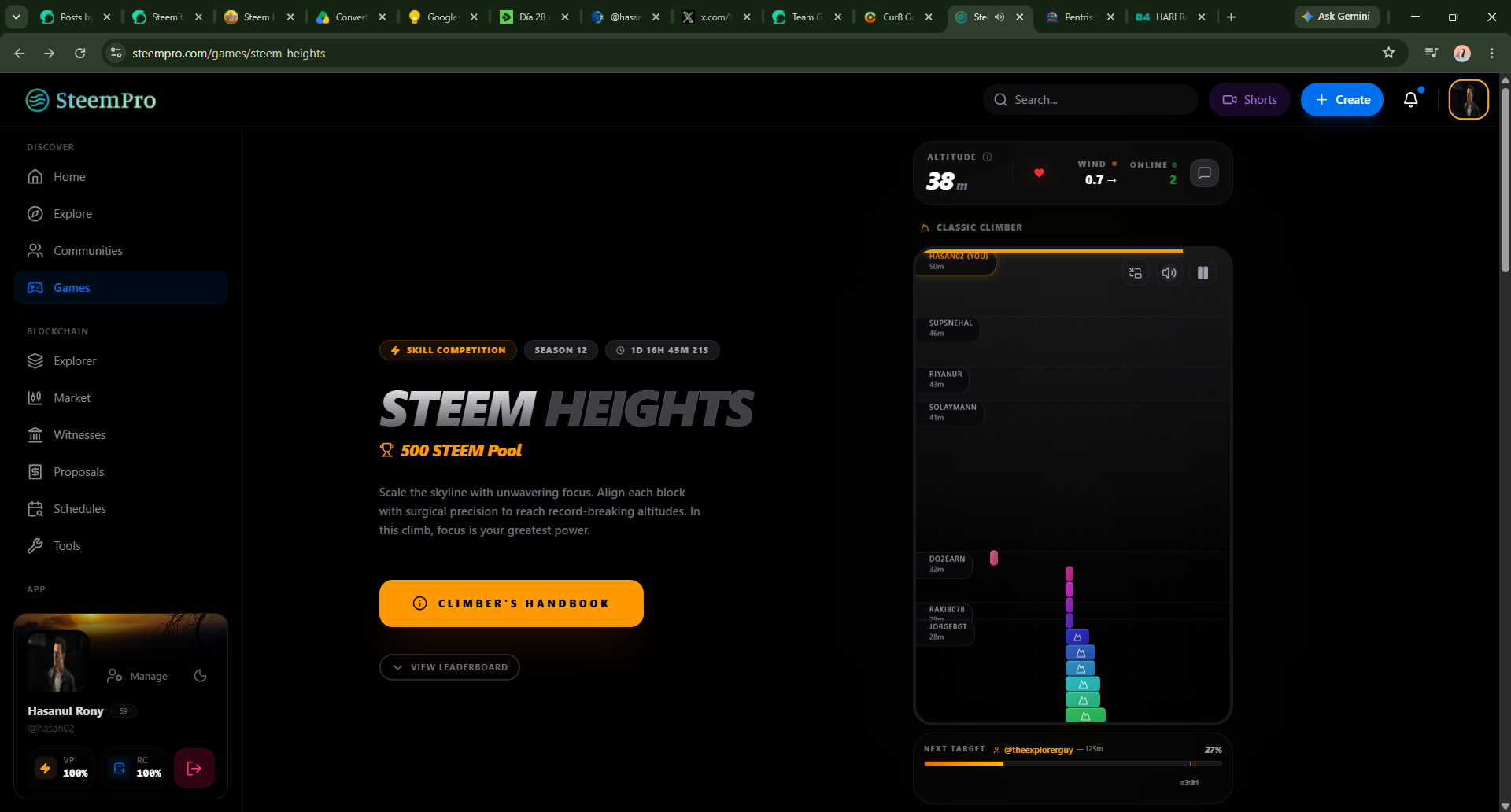
Task: Open the Market page
Action: pyautogui.click(x=120, y=398)
